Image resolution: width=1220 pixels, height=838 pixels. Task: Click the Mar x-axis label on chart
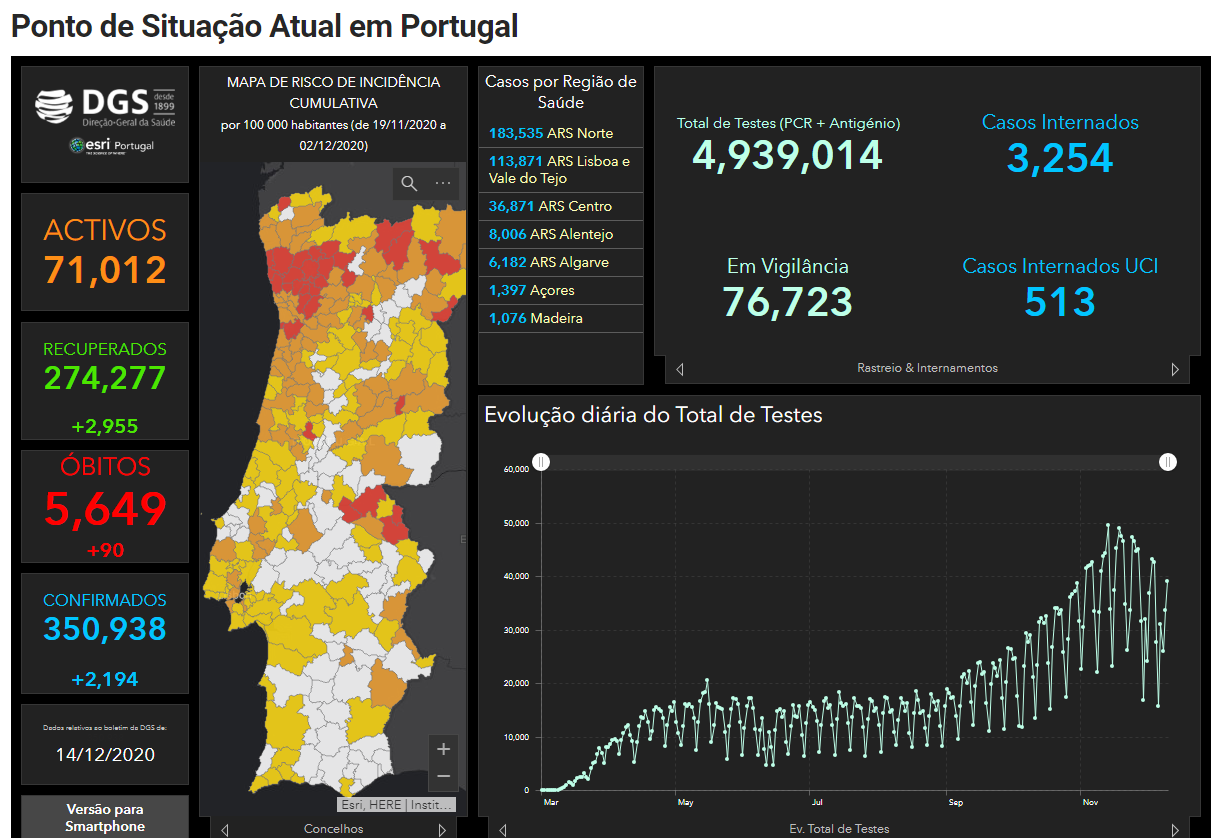[x=550, y=802]
